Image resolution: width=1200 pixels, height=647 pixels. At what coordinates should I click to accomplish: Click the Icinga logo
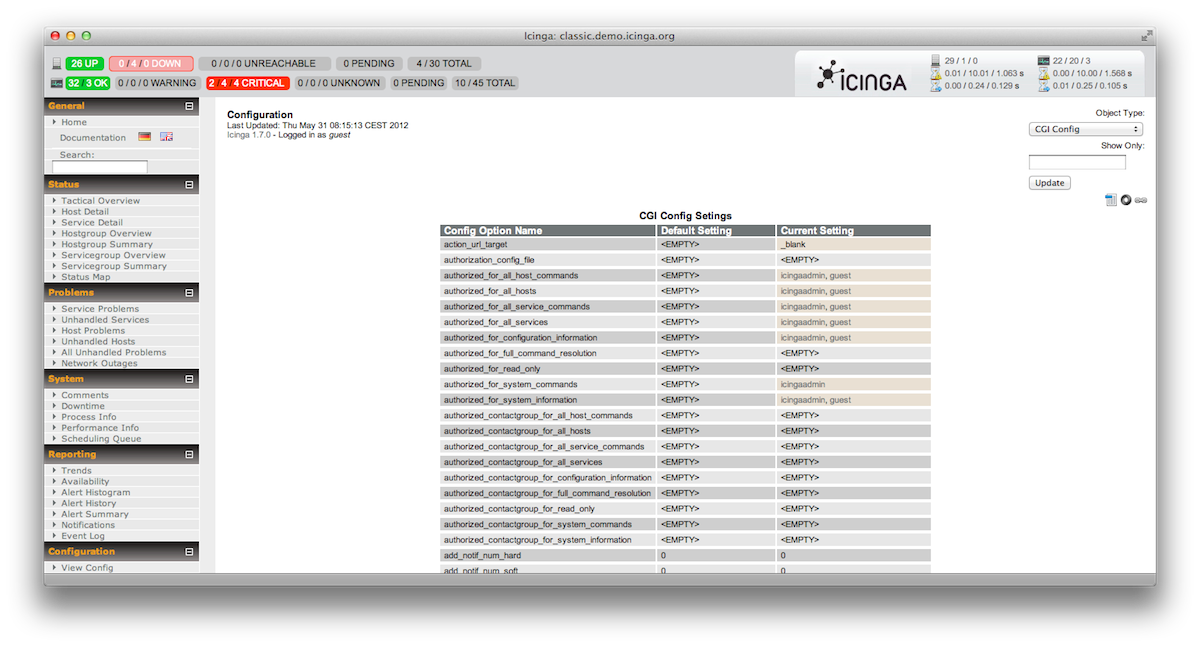(x=862, y=77)
